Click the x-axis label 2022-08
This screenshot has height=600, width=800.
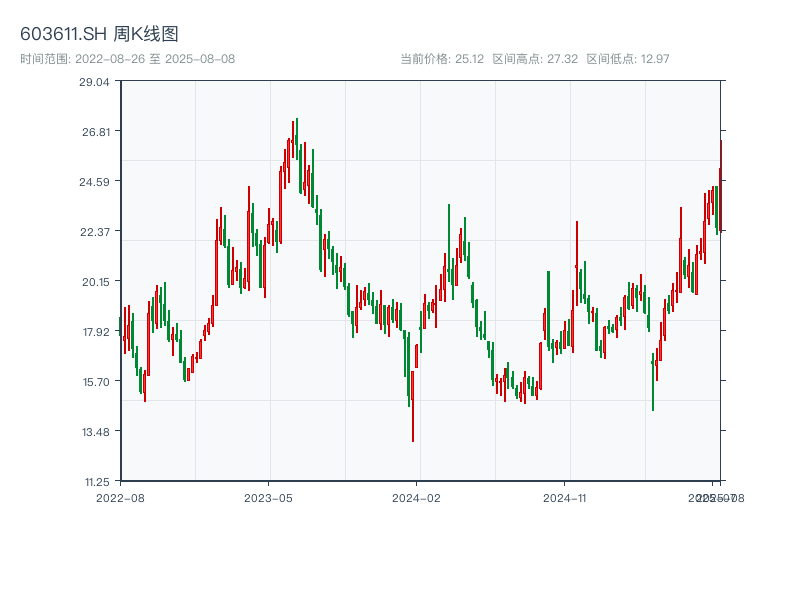(x=120, y=498)
